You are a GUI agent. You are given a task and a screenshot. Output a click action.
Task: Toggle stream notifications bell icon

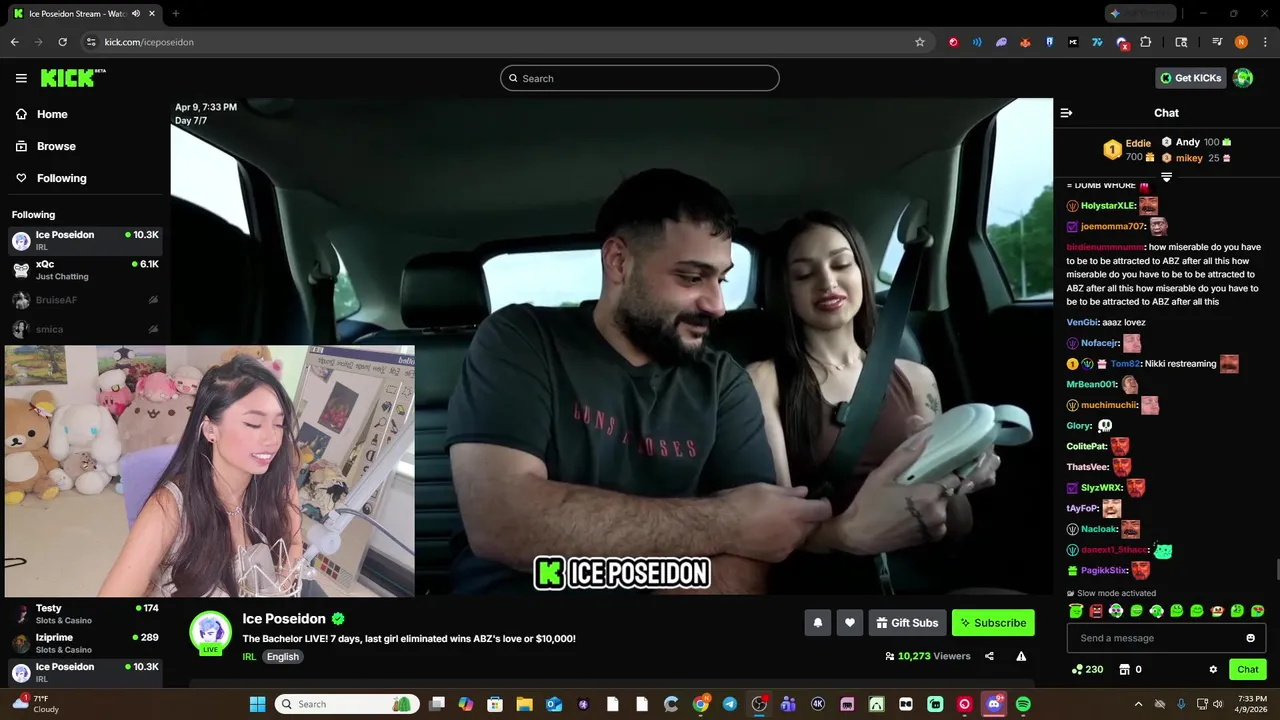(818, 623)
